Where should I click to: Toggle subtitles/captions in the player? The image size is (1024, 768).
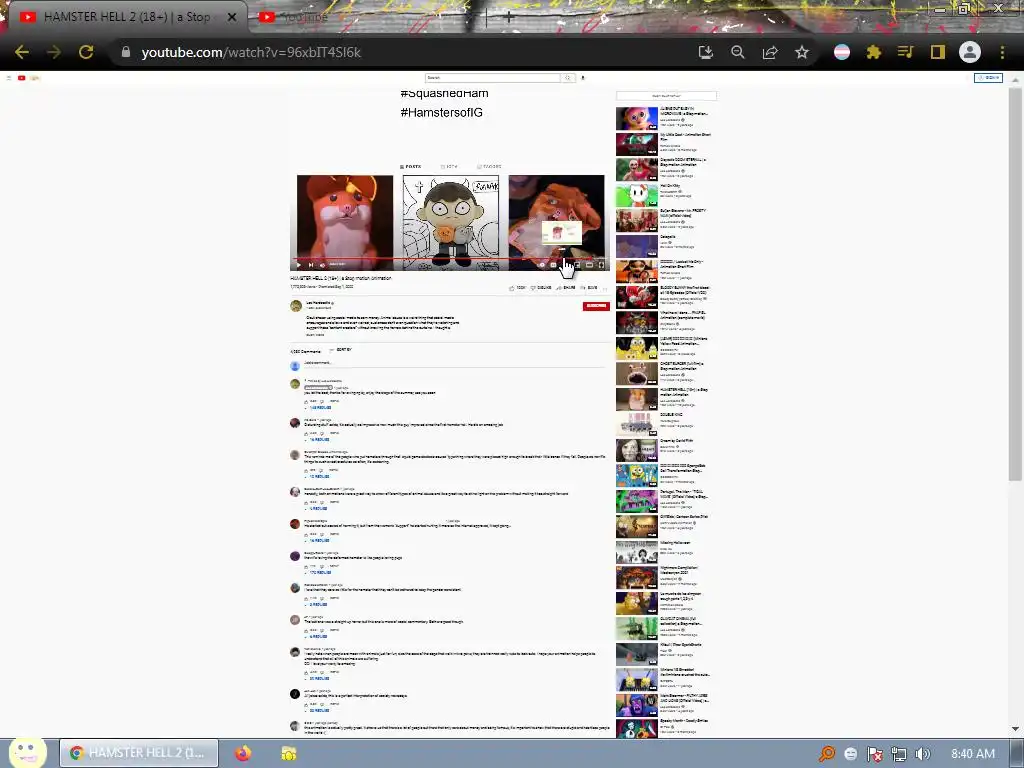(554, 264)
